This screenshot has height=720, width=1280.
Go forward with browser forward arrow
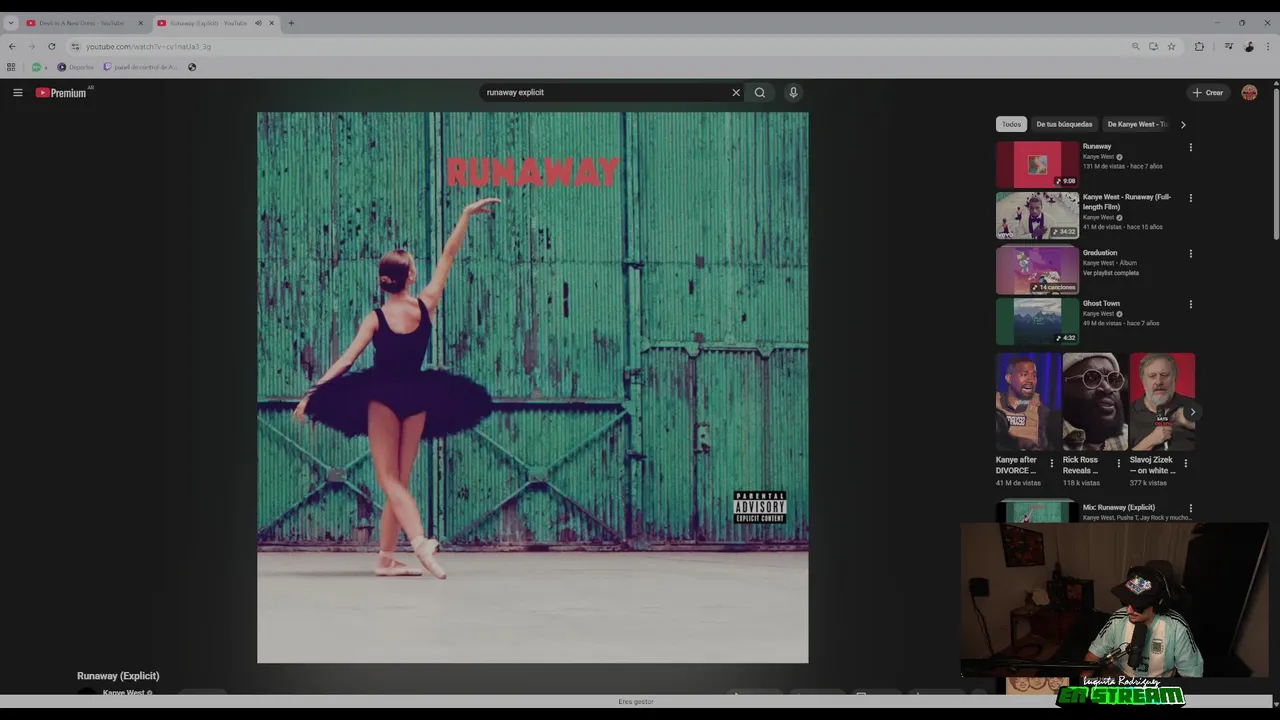32,46
